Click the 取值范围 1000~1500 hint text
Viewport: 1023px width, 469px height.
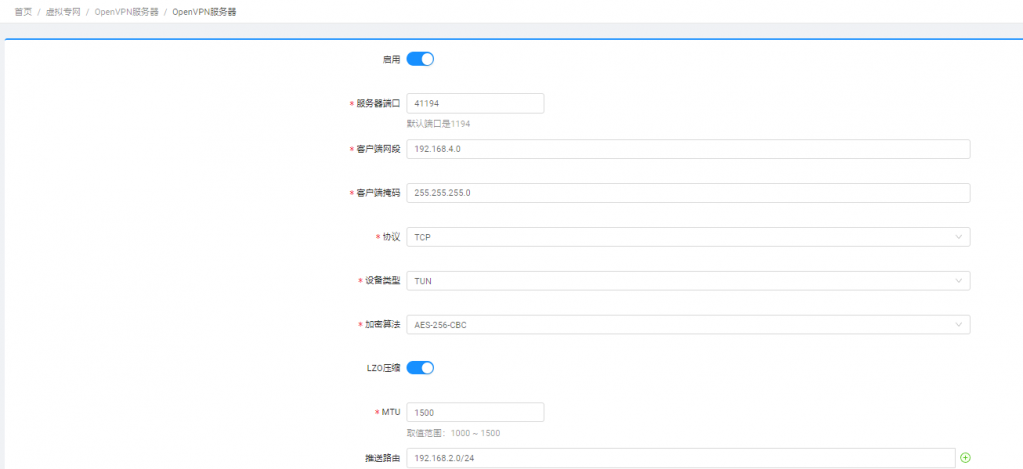click(453, 433)
